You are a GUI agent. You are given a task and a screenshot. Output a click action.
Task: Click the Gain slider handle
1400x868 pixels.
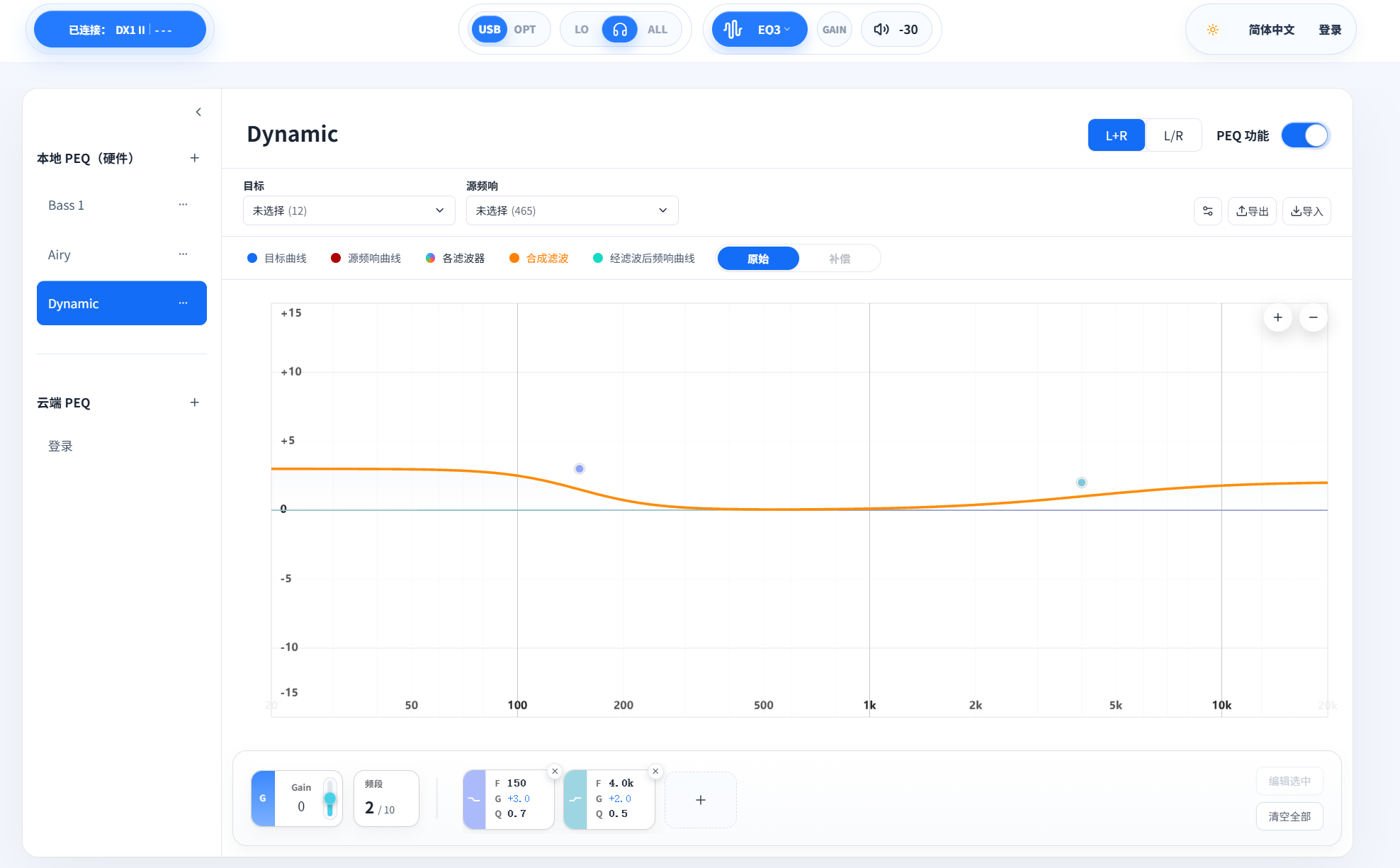pyautogui.click(x=329, y=799)
